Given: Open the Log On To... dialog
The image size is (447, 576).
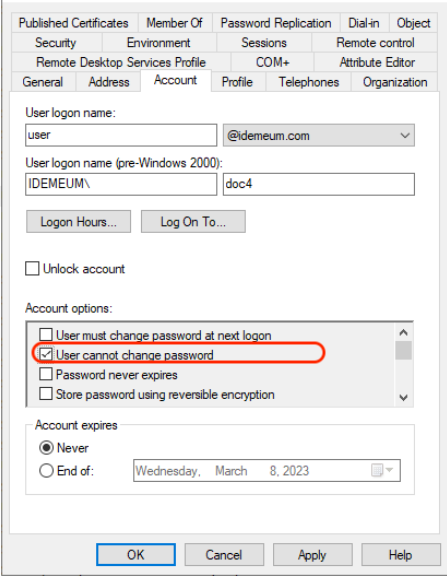Looking at the screenshot, I should click(193, 222).
